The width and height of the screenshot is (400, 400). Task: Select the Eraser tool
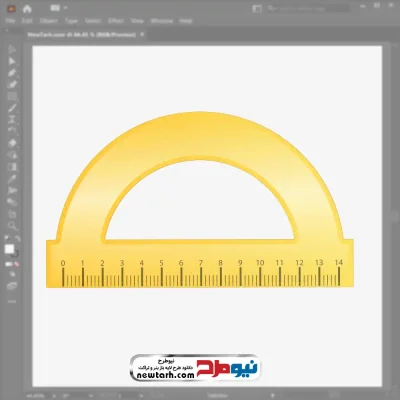(12, 143)
